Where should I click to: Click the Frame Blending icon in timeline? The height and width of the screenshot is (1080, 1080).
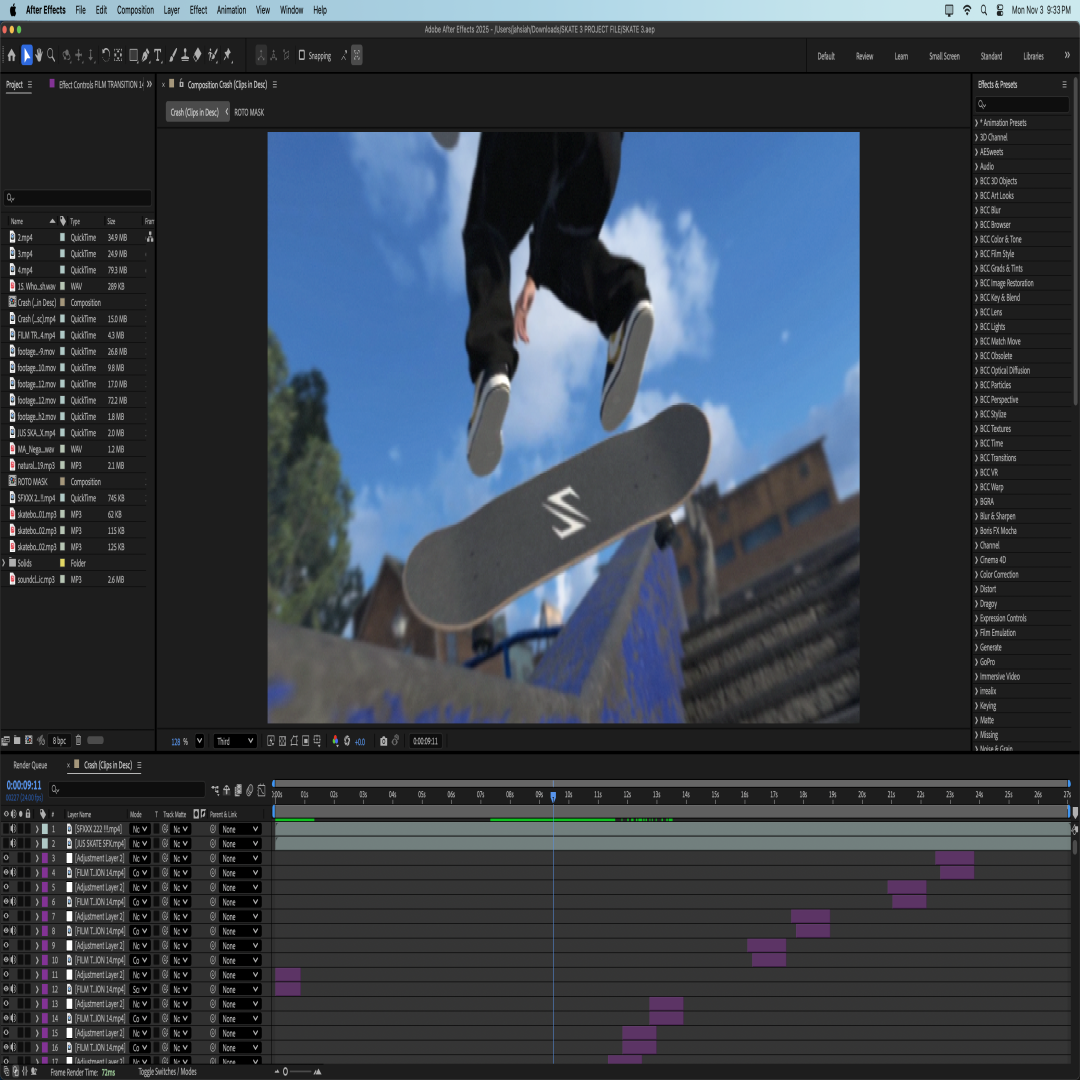(x=238, y=791)
